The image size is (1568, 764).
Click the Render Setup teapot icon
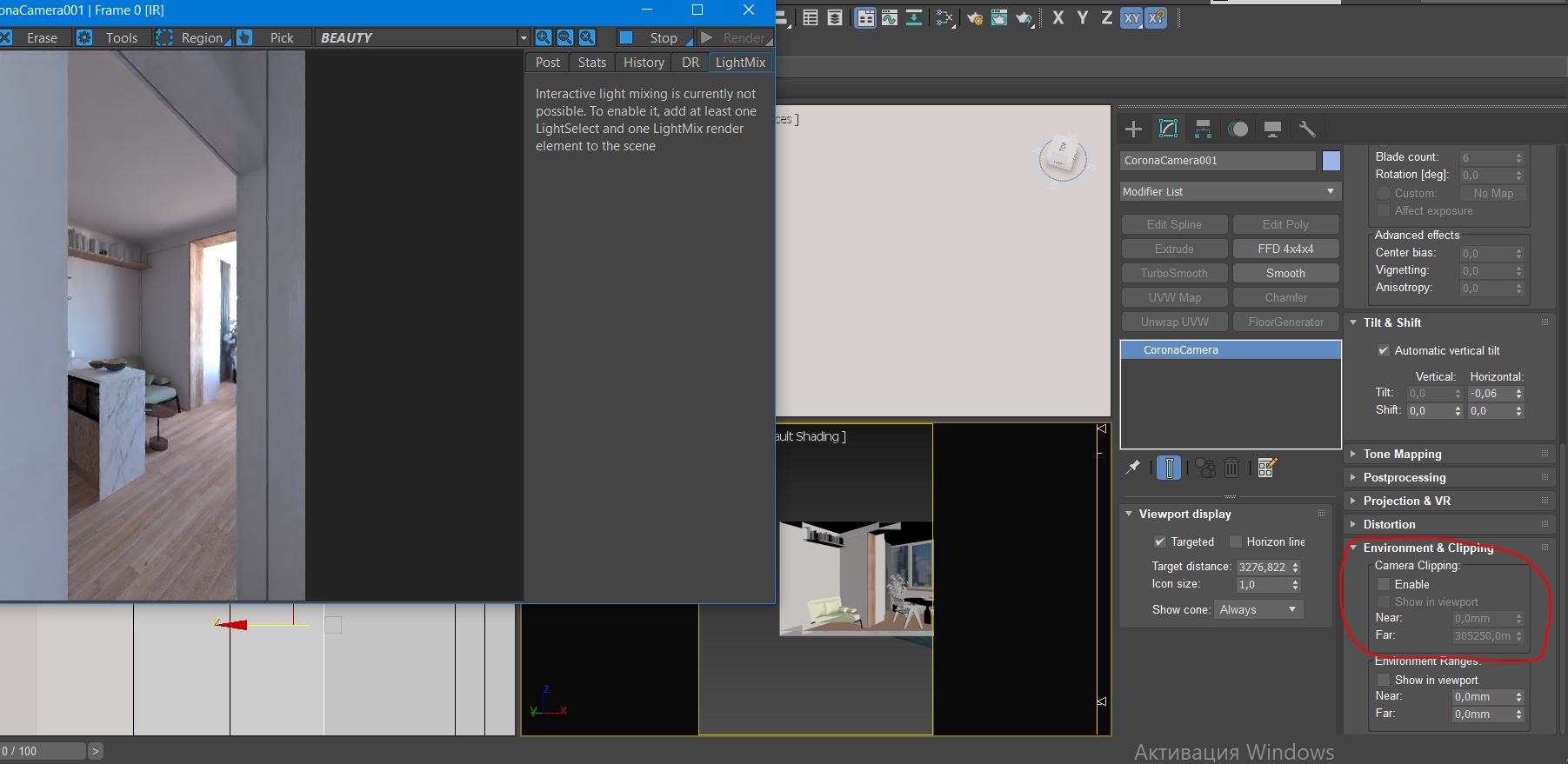point(975,18)
